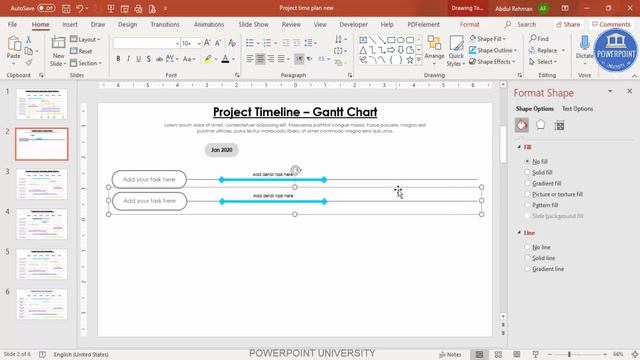Adjust the zoom slider in the status bar
This screenshot has width=640, height=360.
(x=569, y=354)
